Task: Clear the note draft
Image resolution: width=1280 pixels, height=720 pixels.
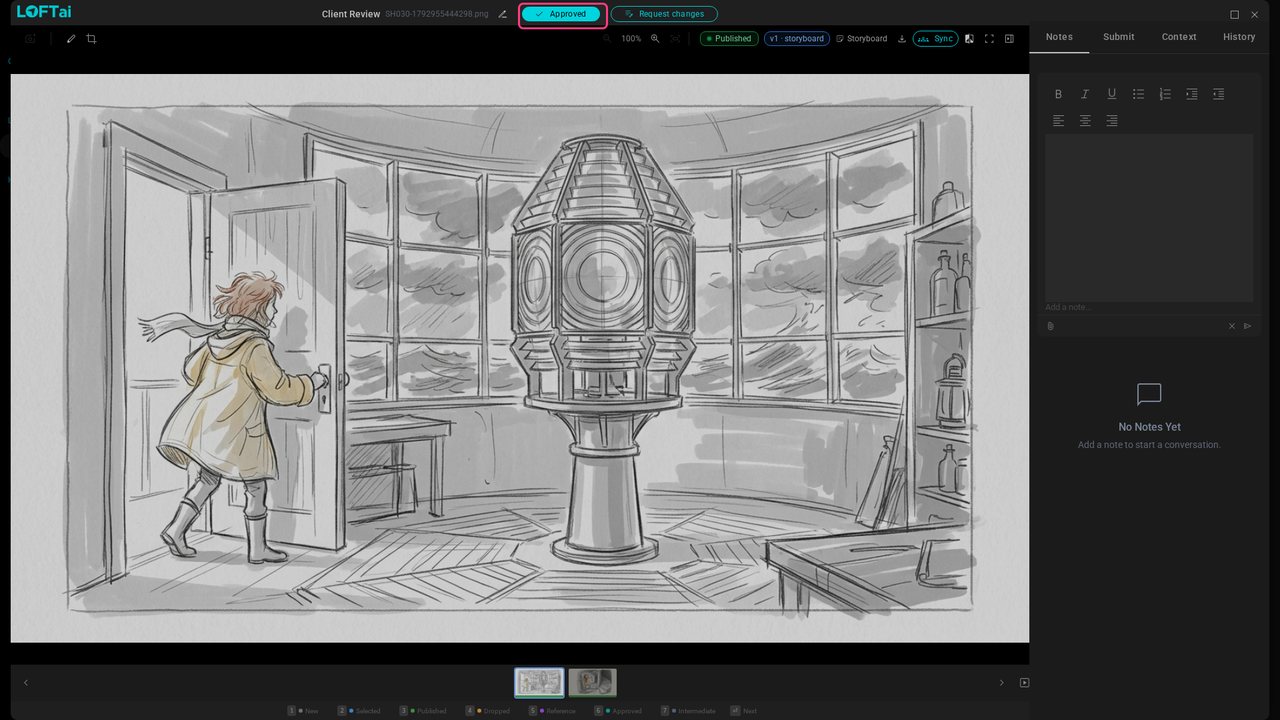Action: click(1232, 326)
